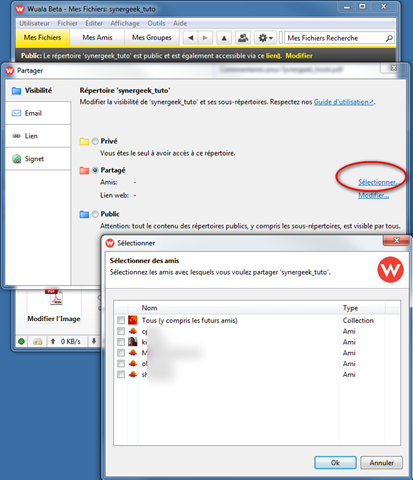The width and height of the screenshot is (413, 480).
Task: Click the 'Modifier l'Image' file label
Action: pyautogui.click(x=54, y=319)
